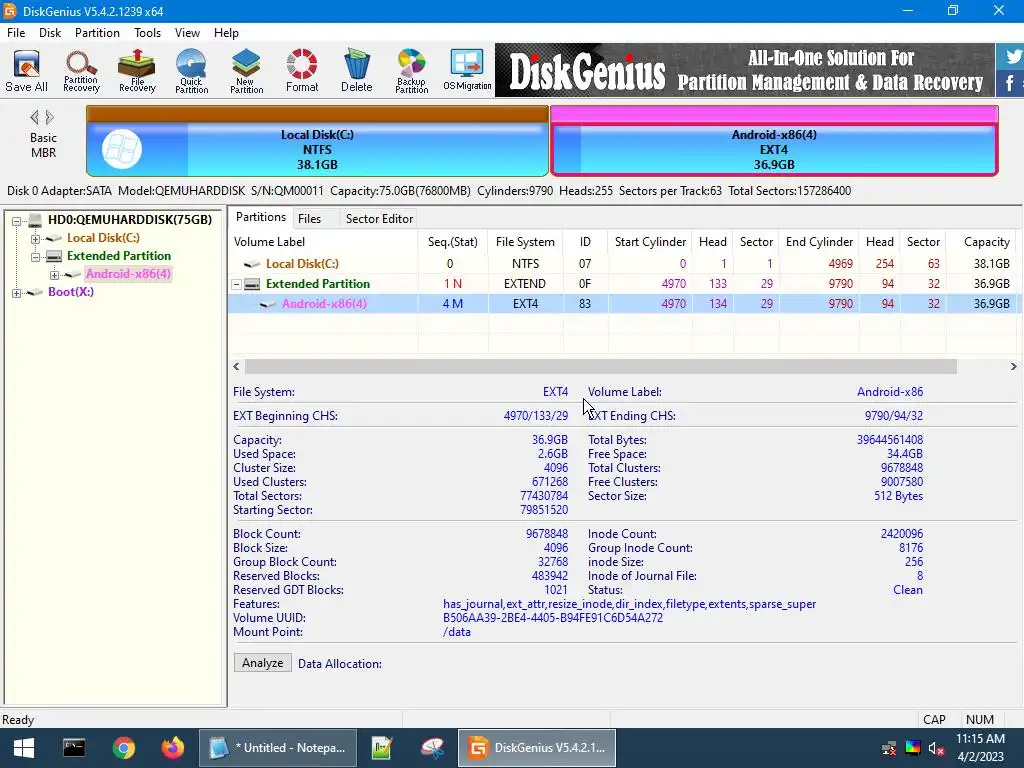Open the Windows Start menu
The height and width of the screenshot is (768, 1024).
point(24,748)
